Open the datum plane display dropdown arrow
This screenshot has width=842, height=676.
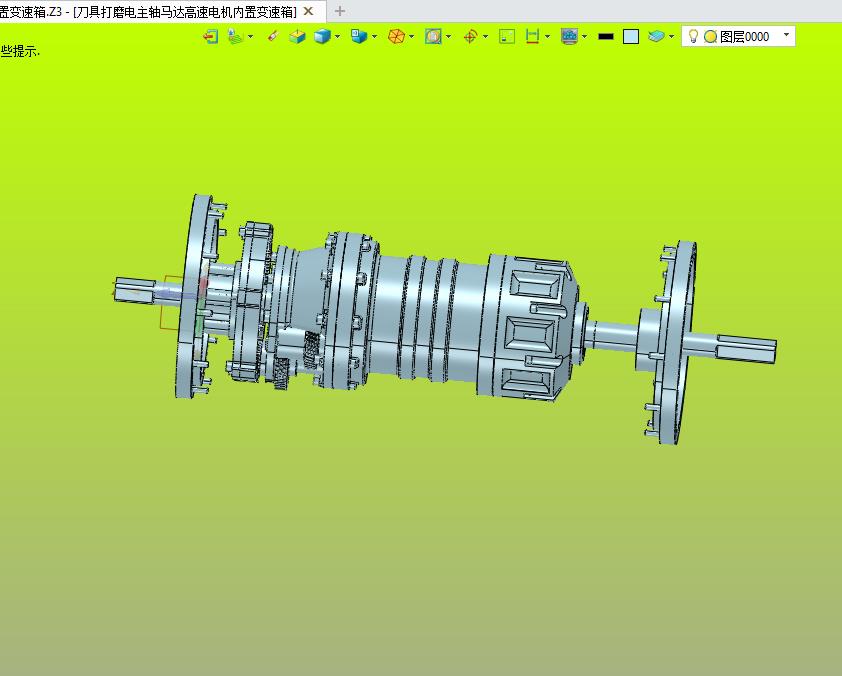coord(250,37)
